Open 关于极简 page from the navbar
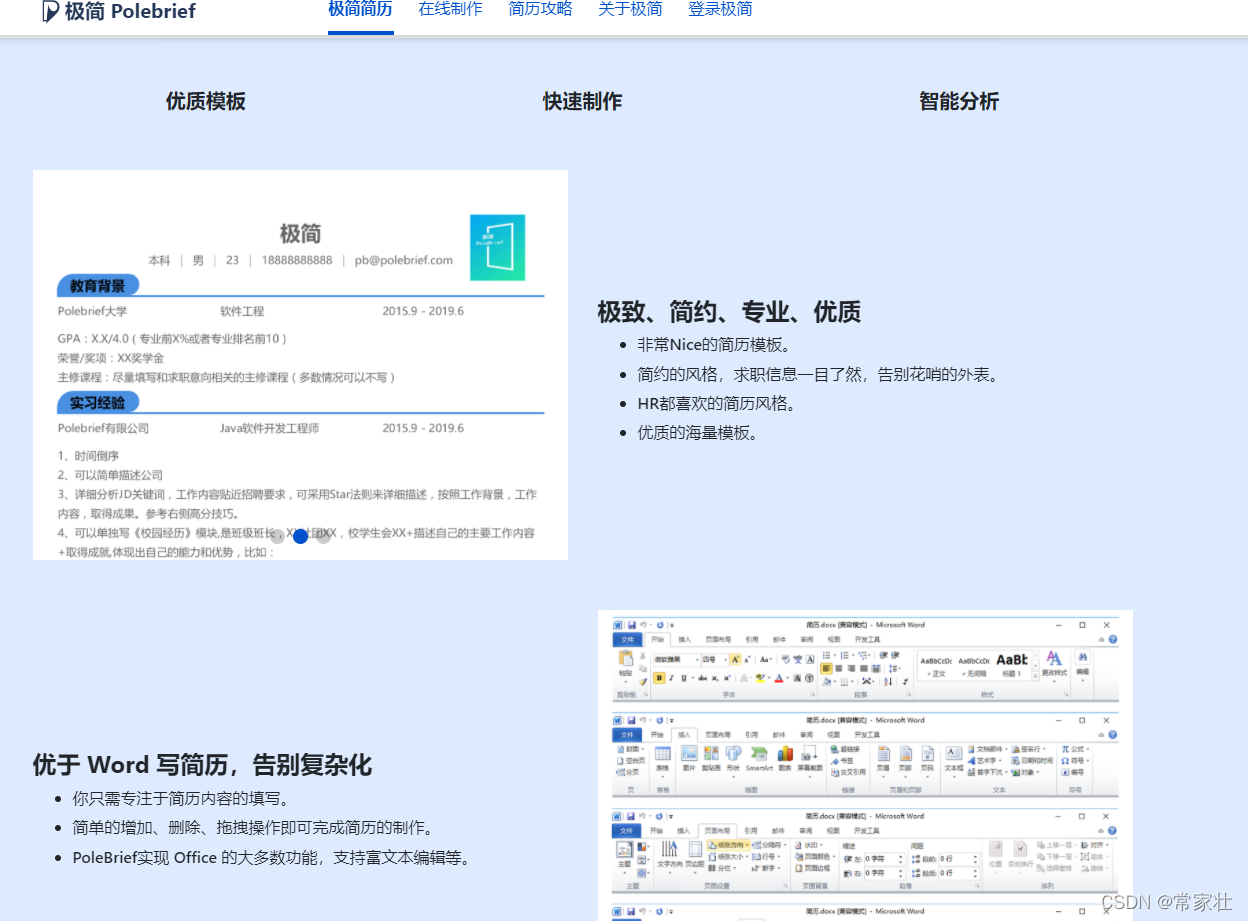 pyautogui.click(x=630, y=10)
